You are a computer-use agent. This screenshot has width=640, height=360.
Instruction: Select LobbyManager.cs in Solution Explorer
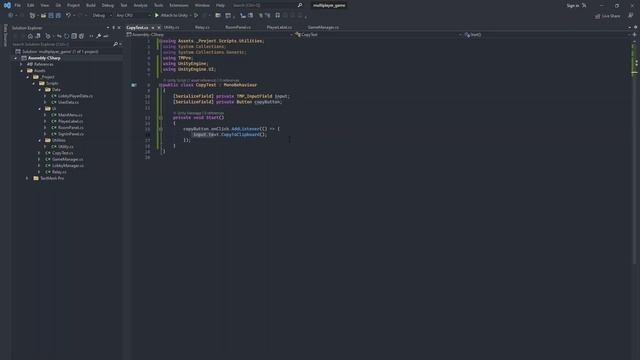click(68, 165)
